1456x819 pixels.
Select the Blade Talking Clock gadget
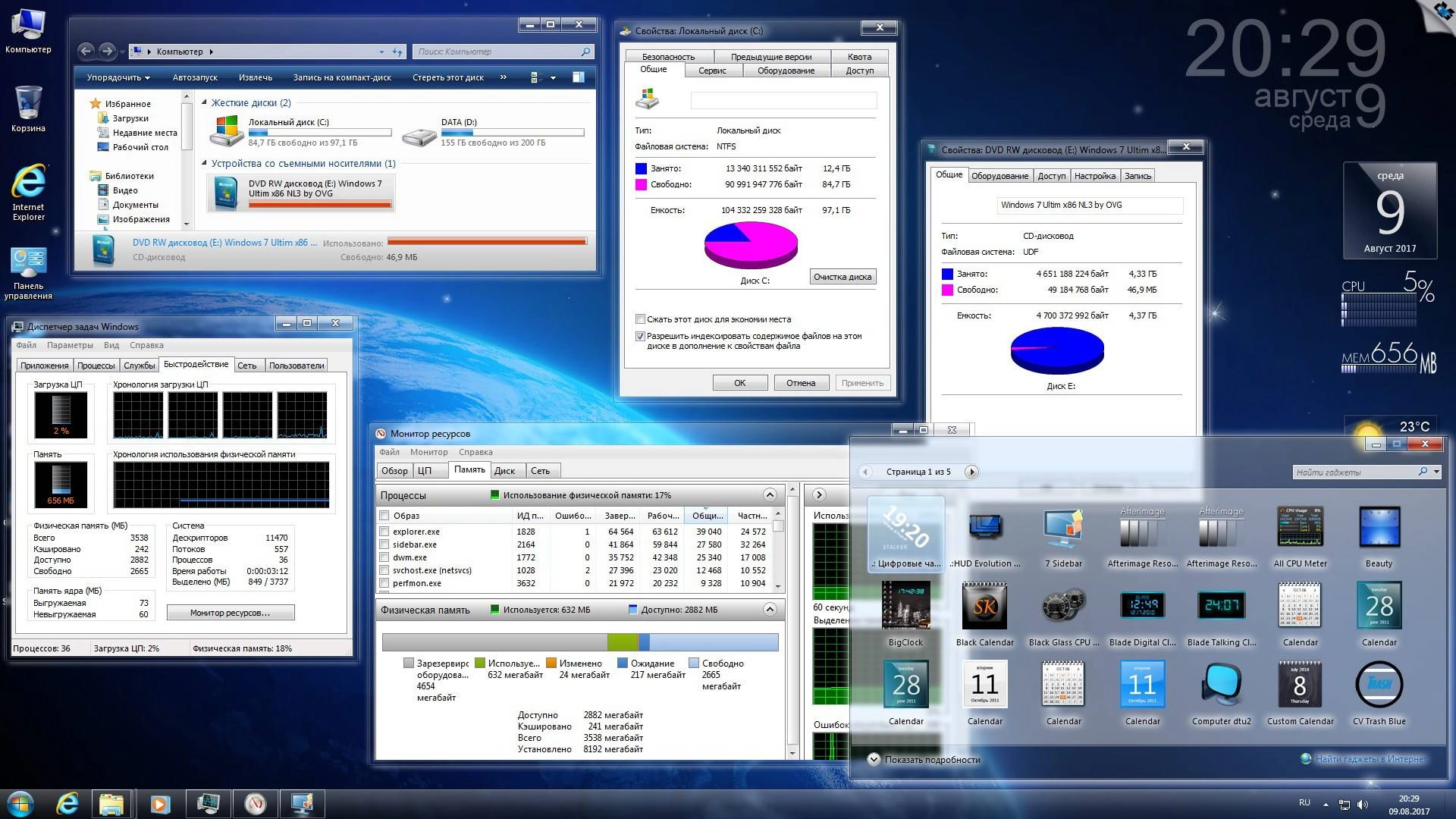(1221, 612)
